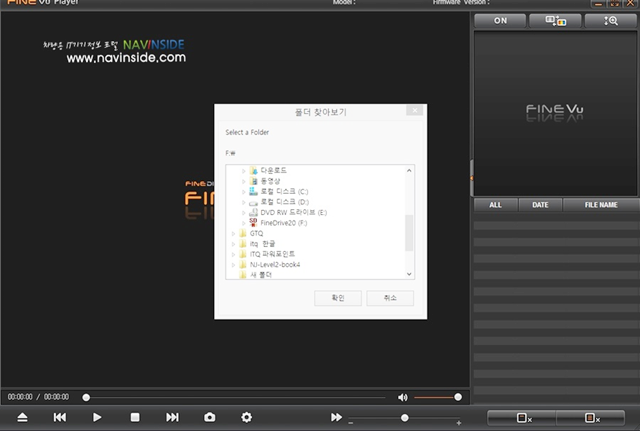Screen dimensions: 640x431
Task: Sort by DATE column tab
Action: 540,205
